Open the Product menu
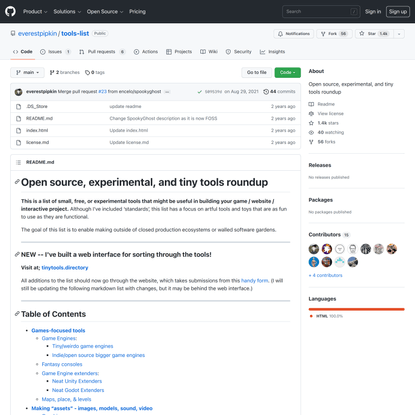415x415 pixels. coord(35,12)
